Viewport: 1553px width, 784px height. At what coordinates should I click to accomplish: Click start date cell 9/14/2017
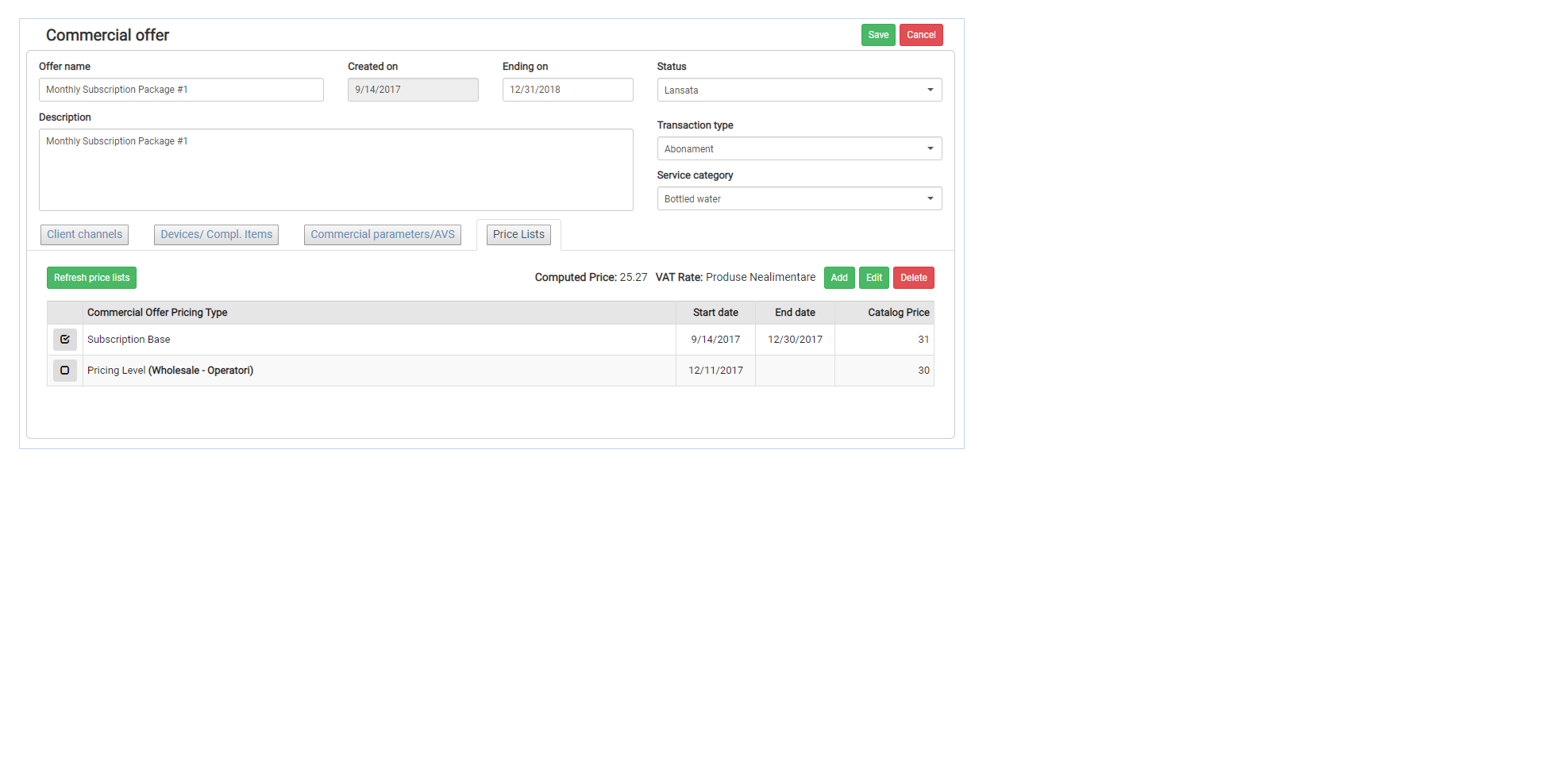[715, 340]
